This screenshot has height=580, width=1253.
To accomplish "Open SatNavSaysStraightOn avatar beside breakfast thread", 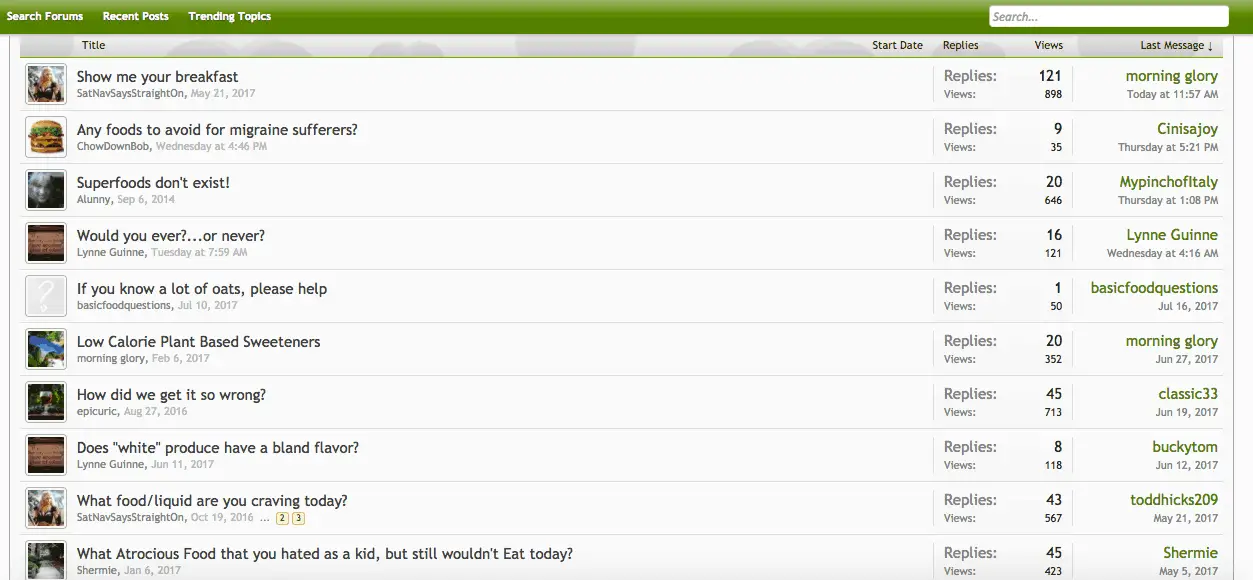I will click(46, 84).
